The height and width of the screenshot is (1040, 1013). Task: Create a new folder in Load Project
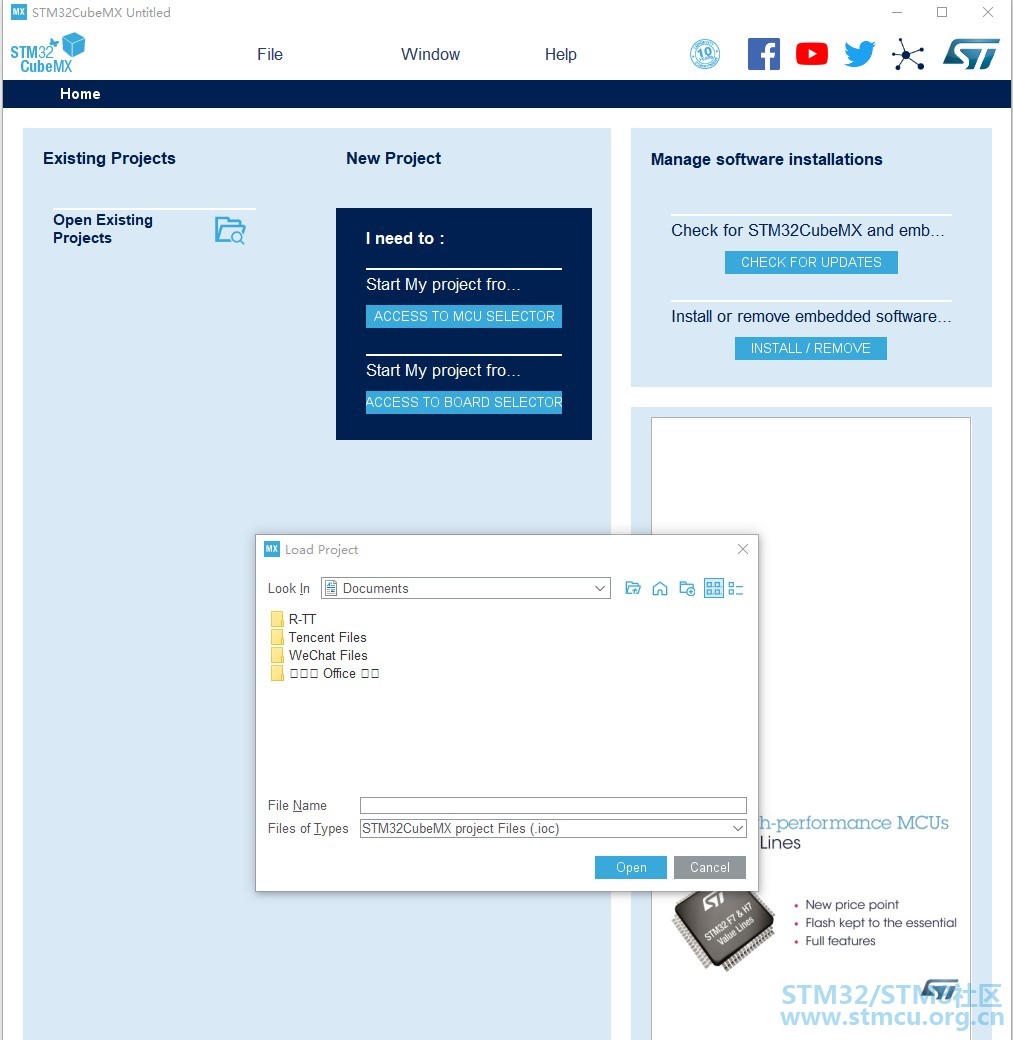[x=687, y=588]
